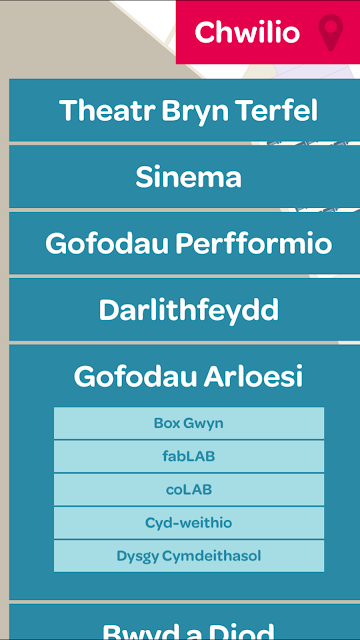360x640 pixels.
Task: Expand the partially visible Bwyd a Diod section
Action: pos(184,622)
